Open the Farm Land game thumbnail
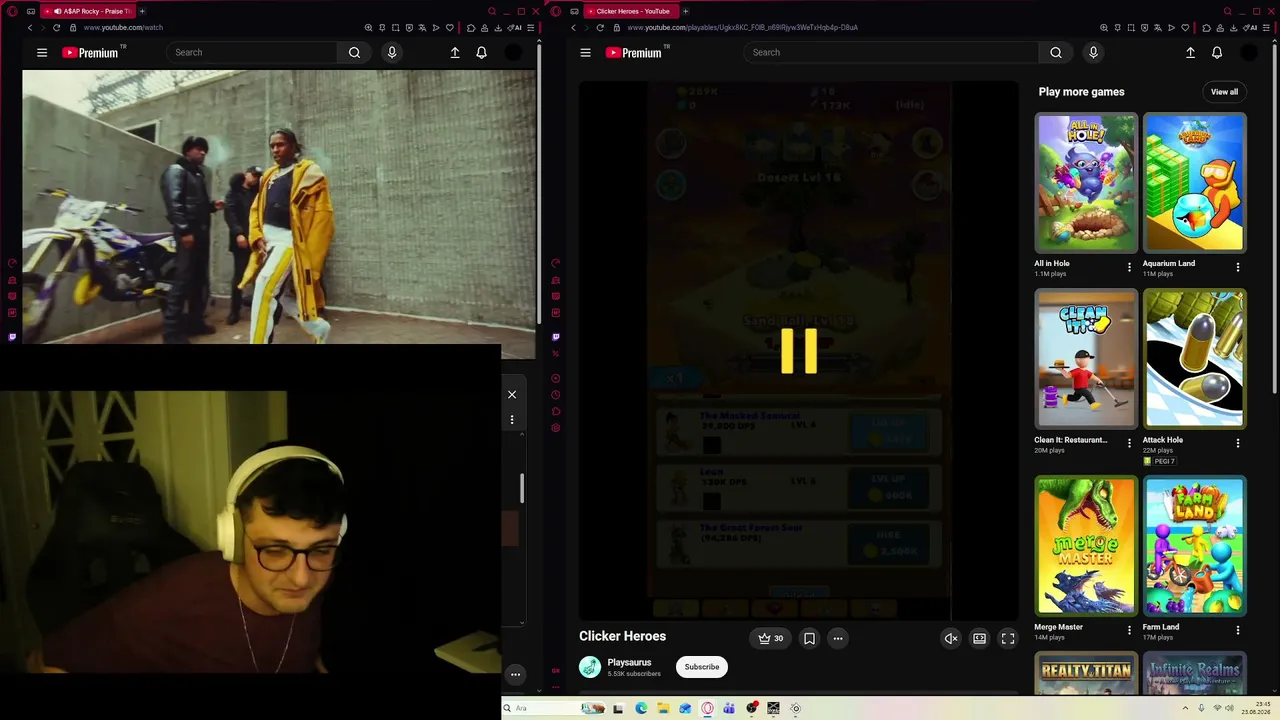1280x720 pixels. (x=1195, y=545)
